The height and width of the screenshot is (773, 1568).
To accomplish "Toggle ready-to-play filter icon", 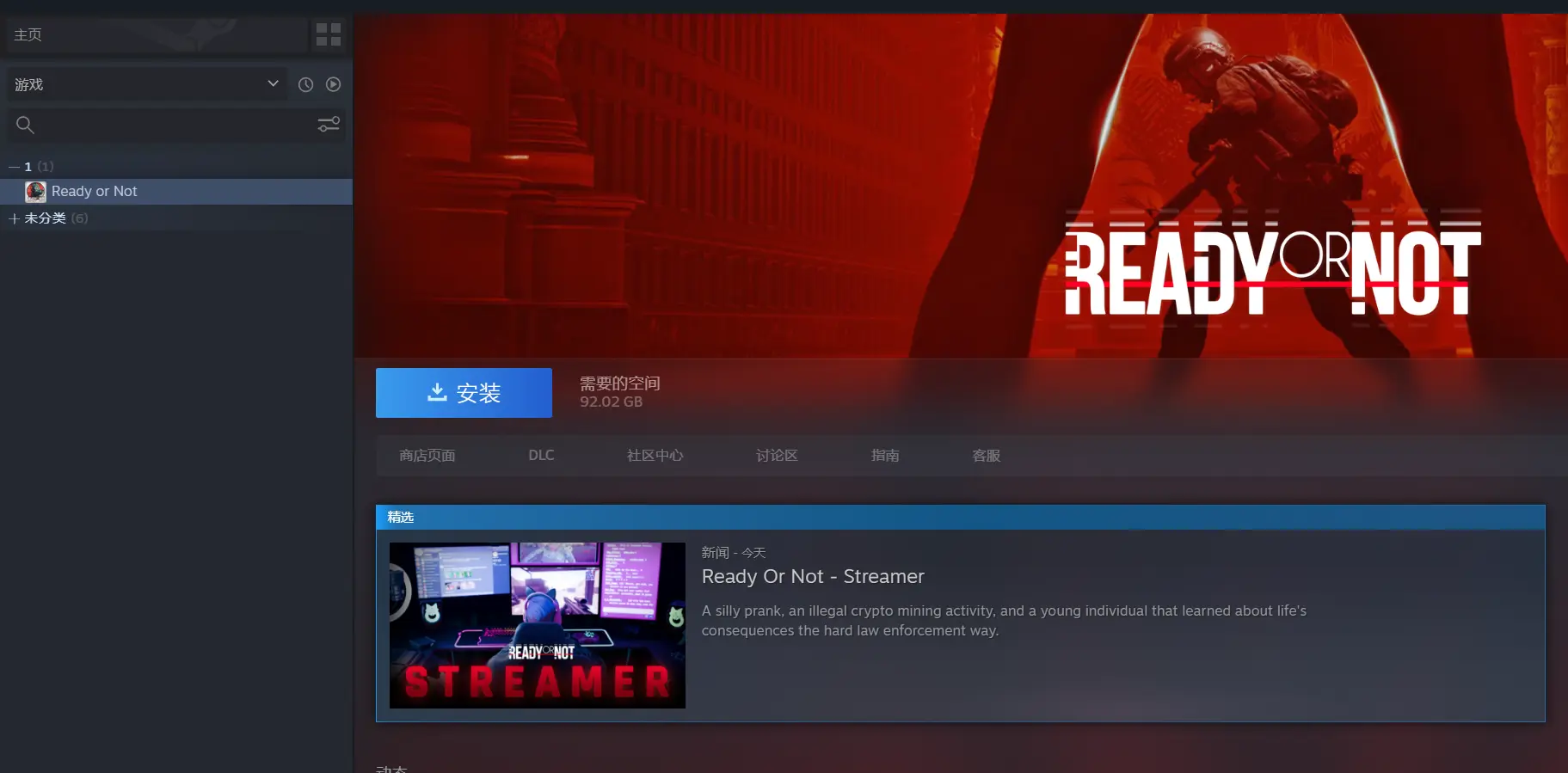I will click(x=334, y=84).
